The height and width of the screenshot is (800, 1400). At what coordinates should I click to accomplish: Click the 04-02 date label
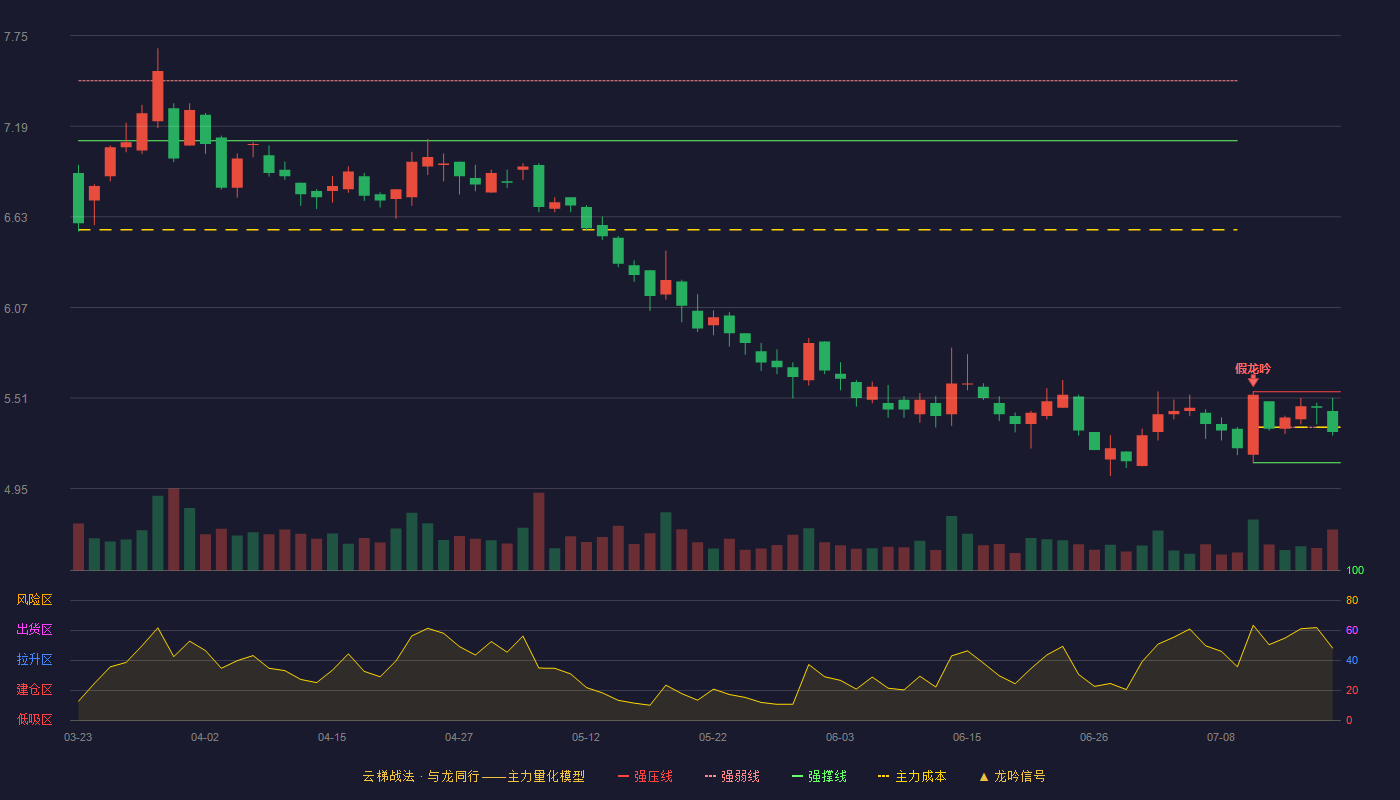pos(205,737)
